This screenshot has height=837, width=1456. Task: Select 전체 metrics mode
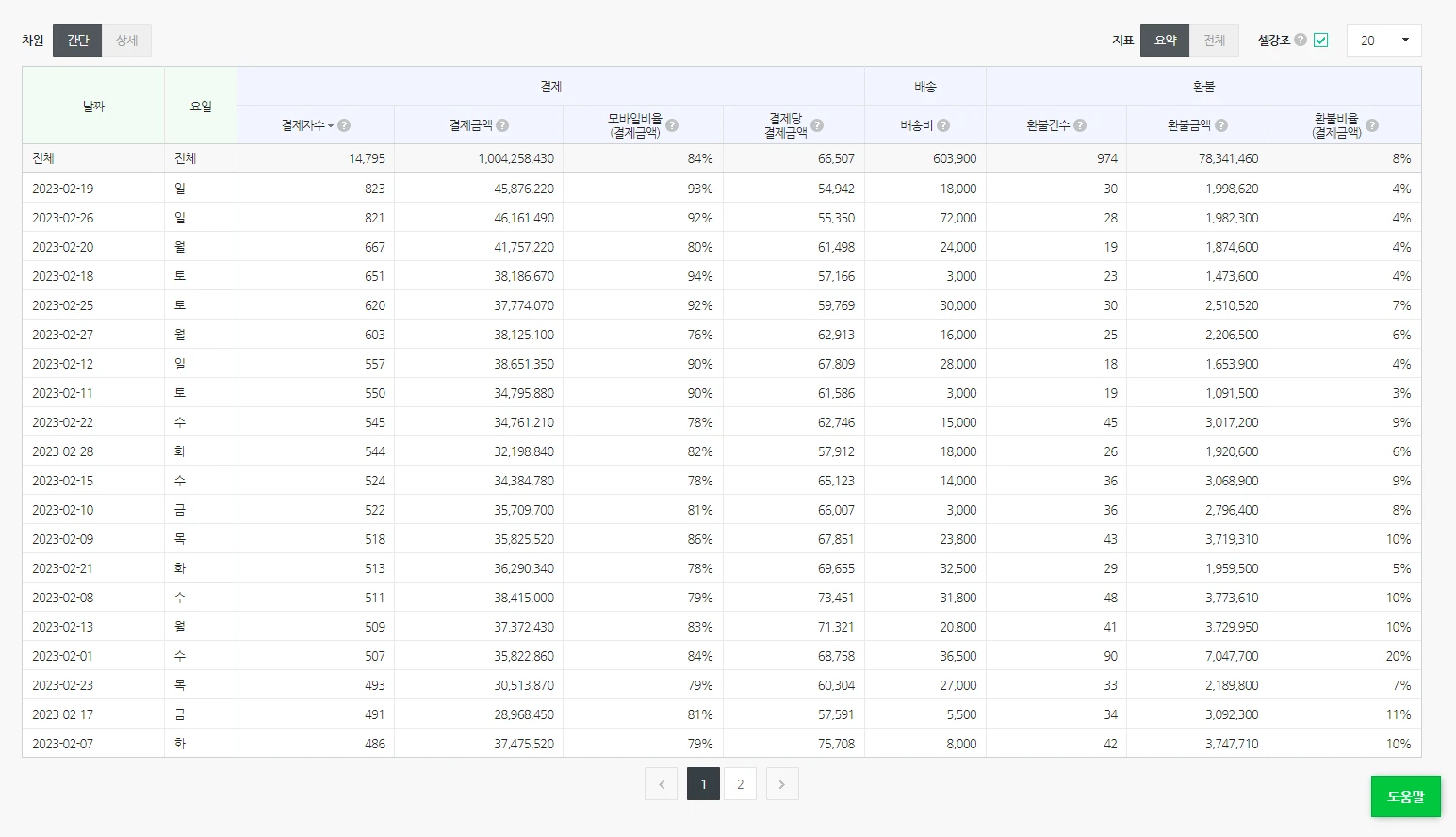1214,40
